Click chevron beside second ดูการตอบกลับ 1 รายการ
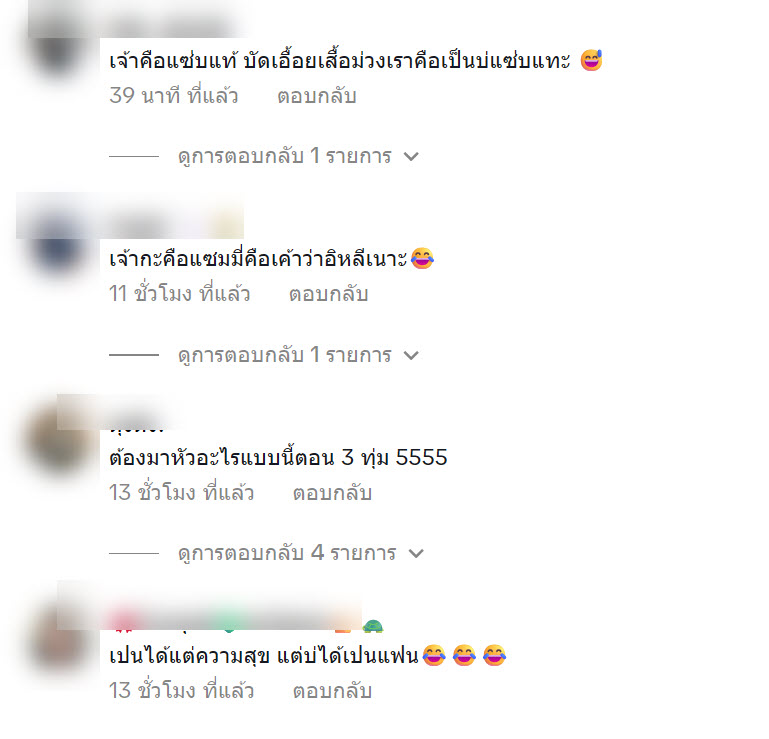Viewport: 769px width, 739px height. pos(411,355)
